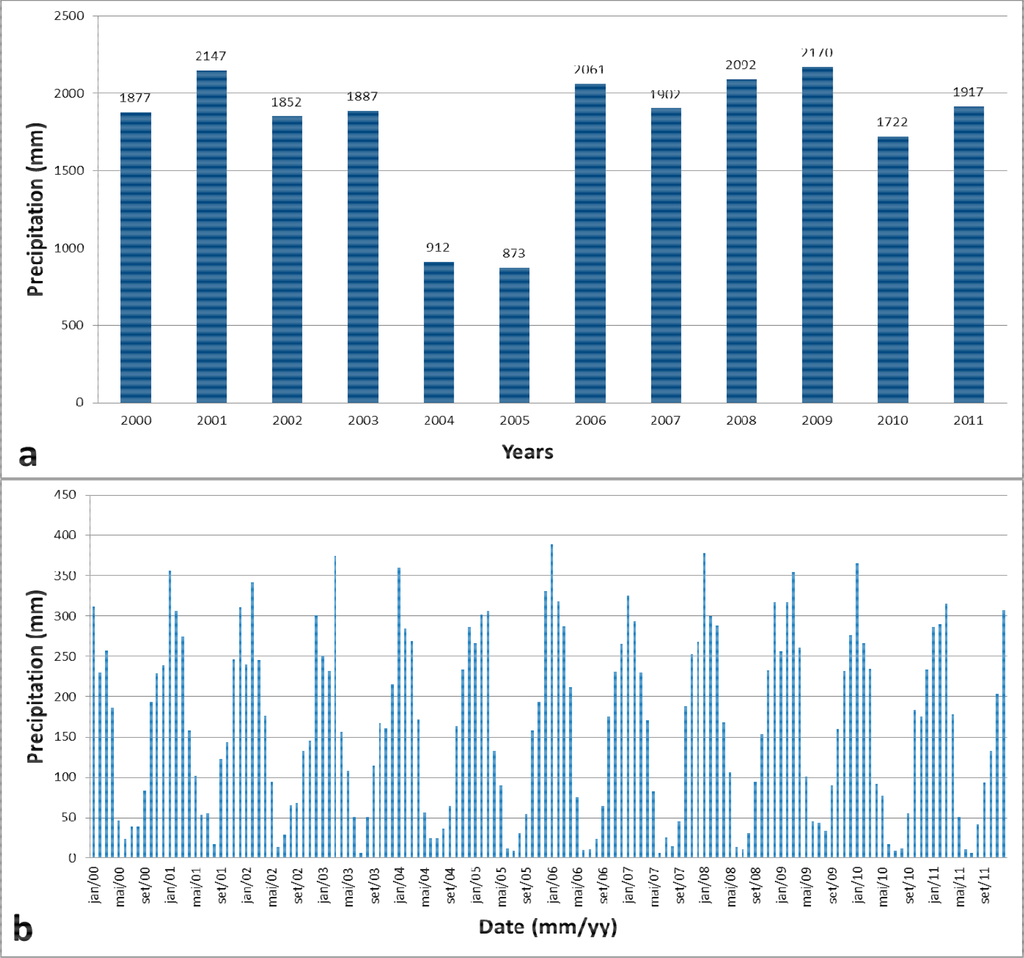Click the tallest monthly bar at jan/06
Image resolution: width=1024 pixels, height=958 pixels.
click(x=551, y=700)
